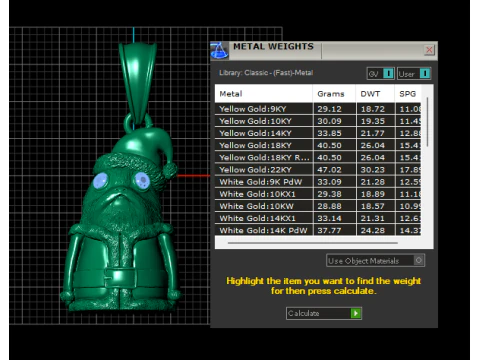Viewport: 480px width, 360px height.
Task: Select the Yellow Gold:18KY row
Action: click(x=318, y=145)
